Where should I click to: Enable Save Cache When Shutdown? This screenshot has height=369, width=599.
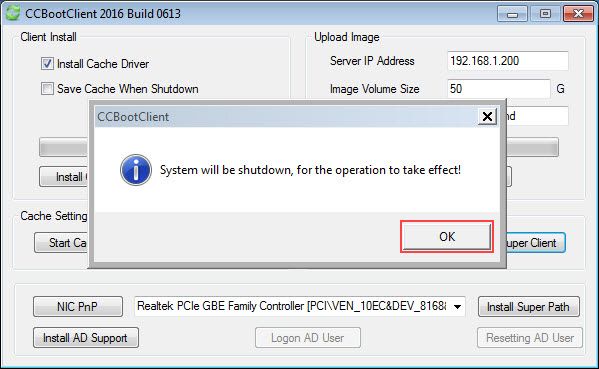click(47, 89)
